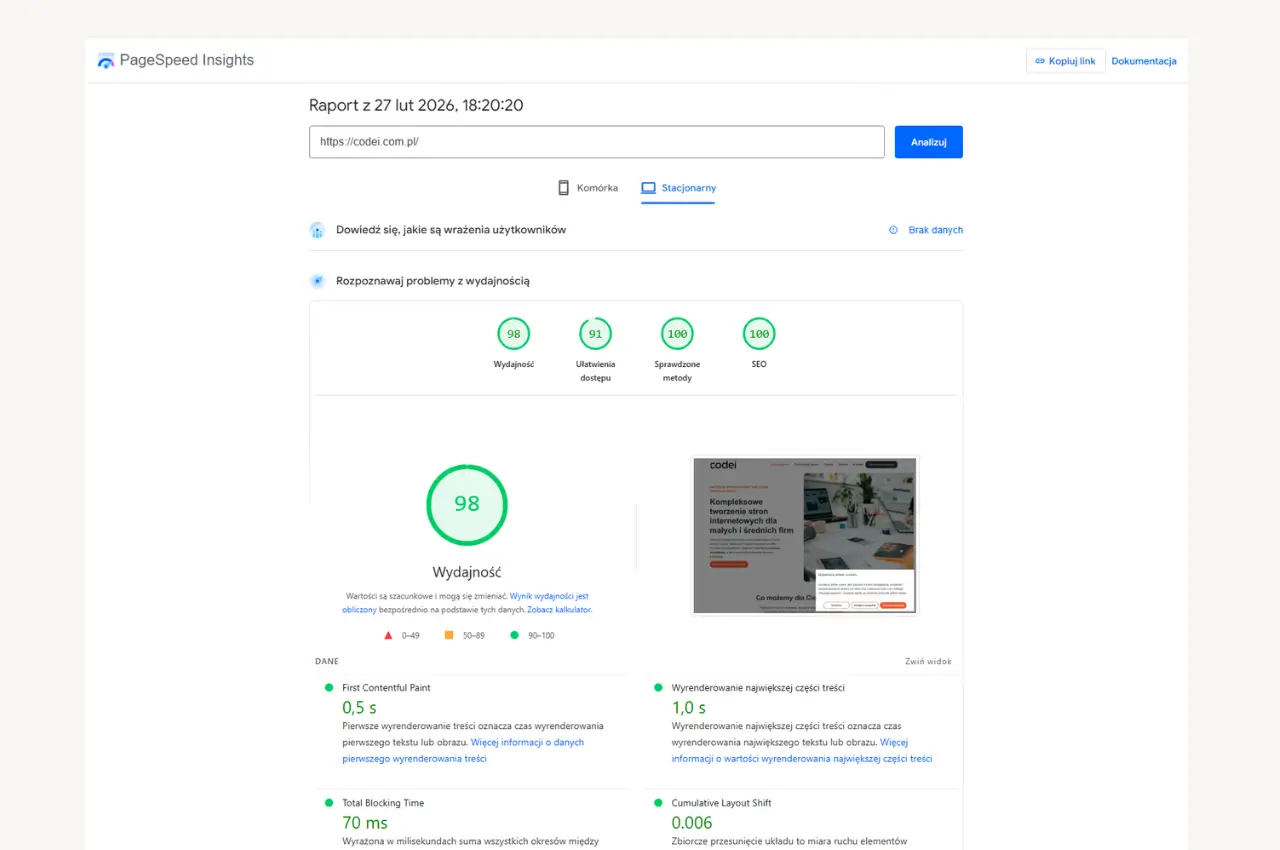Open Więcej informacji o danych pierwszego wyrenderowania link
1280x850 pixels.
coord(463,750)
